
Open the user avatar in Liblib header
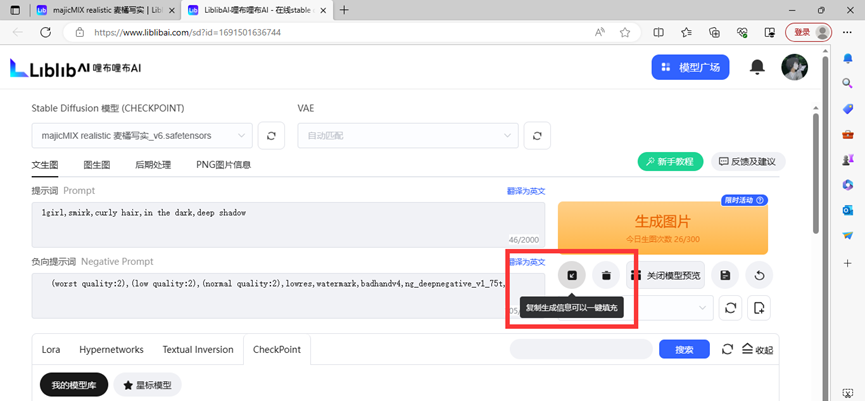(794, 67)
